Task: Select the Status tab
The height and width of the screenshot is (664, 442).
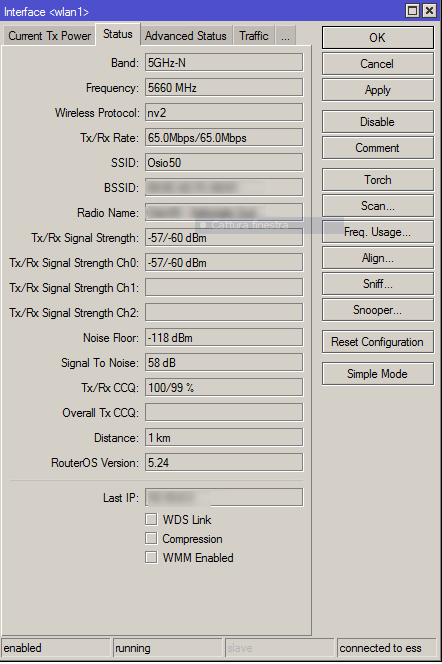Action: pos(118,34)
